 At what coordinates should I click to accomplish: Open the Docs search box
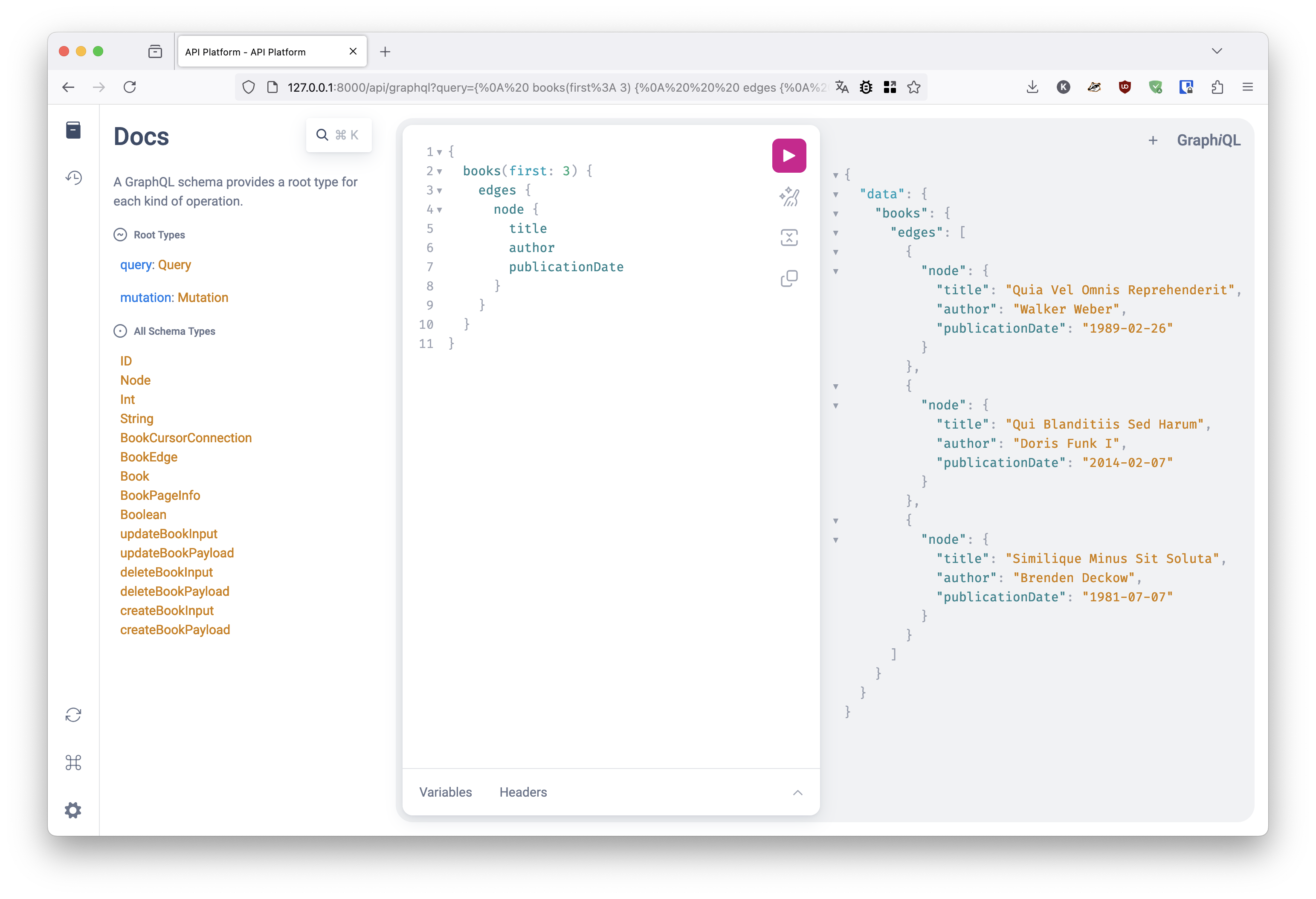(339, 135)
